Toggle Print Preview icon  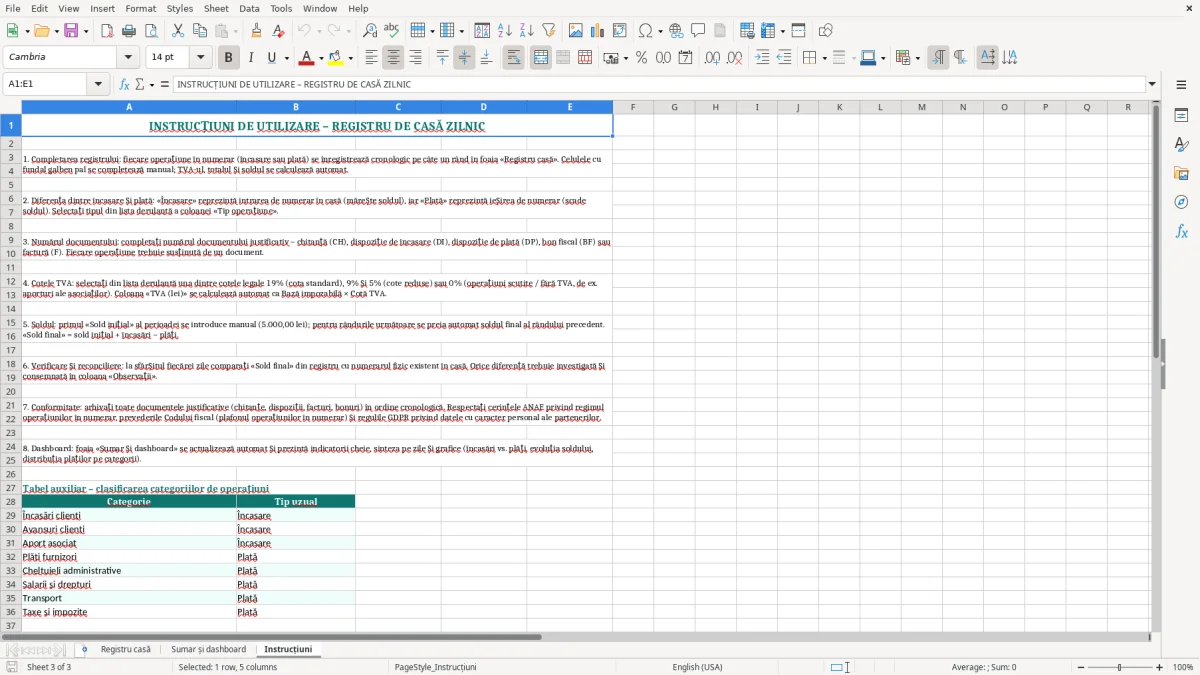click(x=151, y=31)
